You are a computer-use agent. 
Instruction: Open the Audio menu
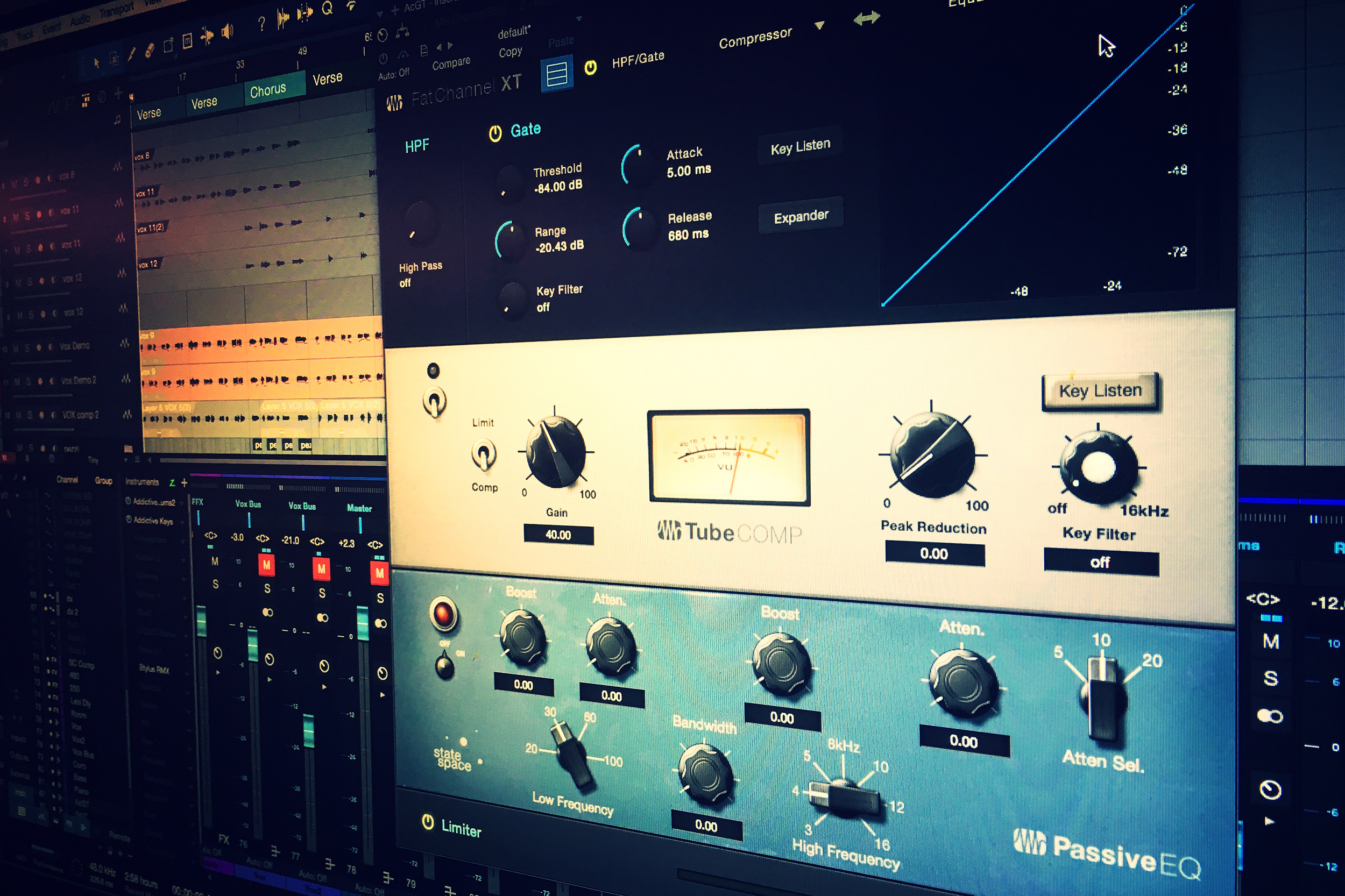click(80, 20)
